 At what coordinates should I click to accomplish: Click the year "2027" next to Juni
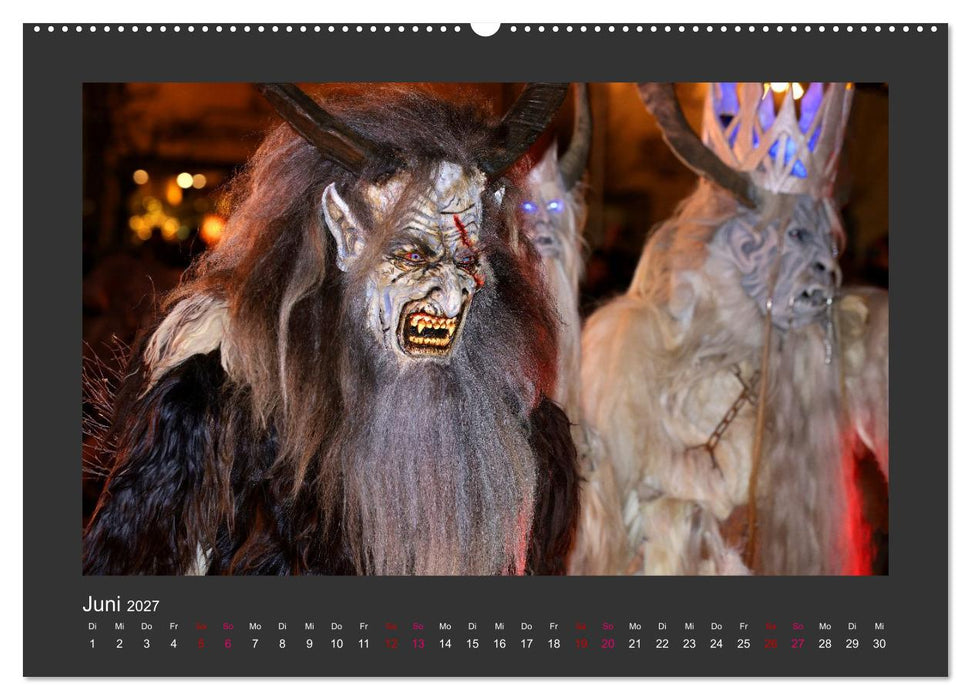click(x=143, y=606)
